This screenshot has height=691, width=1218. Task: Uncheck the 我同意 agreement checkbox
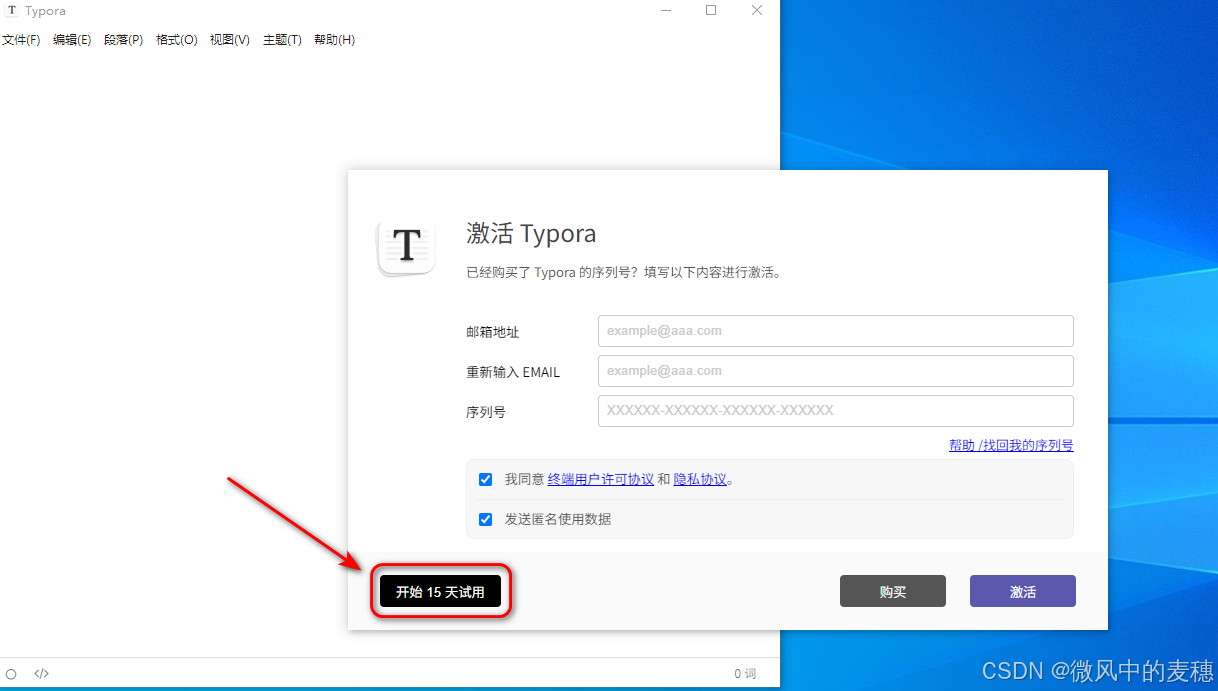(486, 479)
